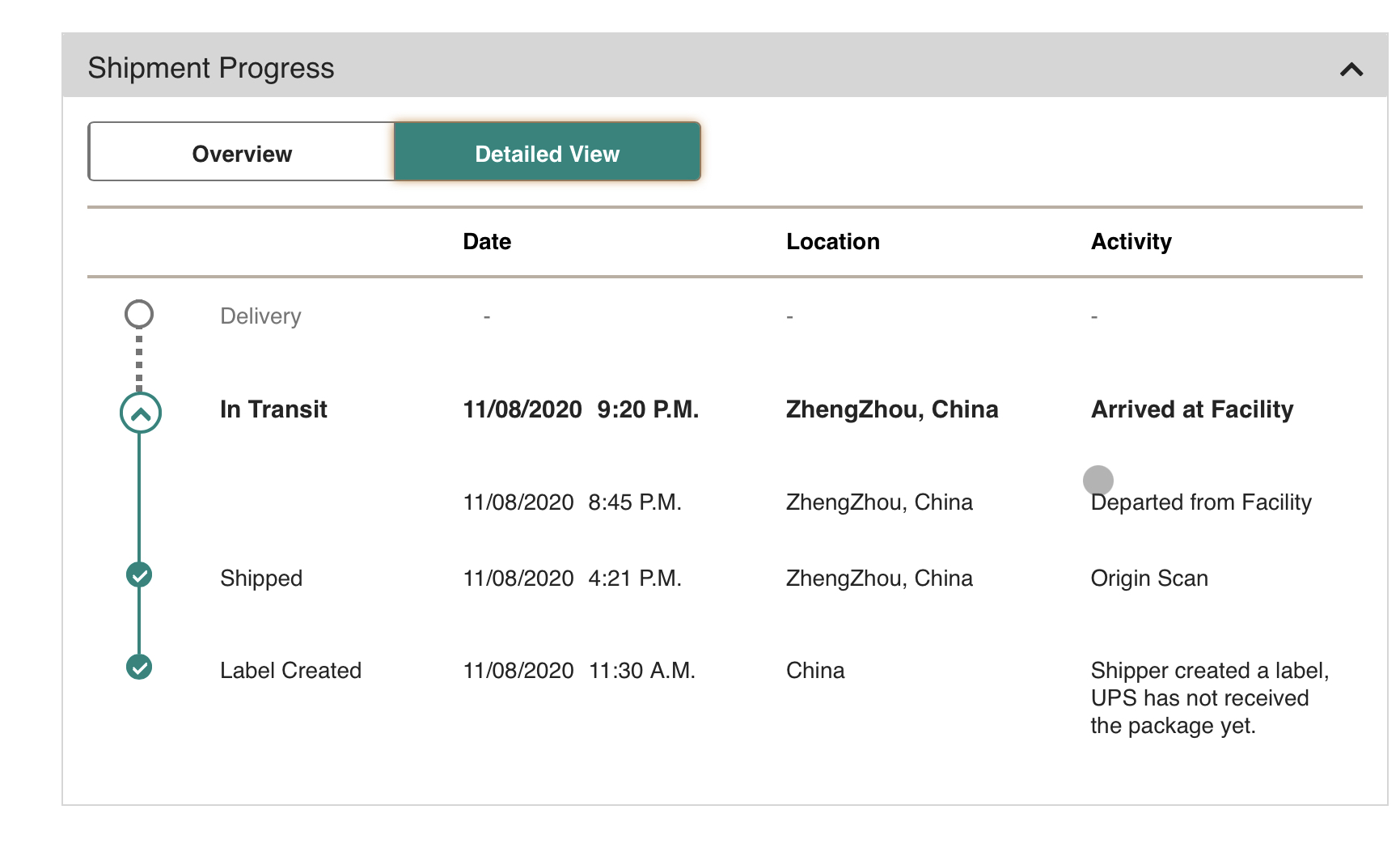This screenshot has width=1400, height=852.
Task: Click the Origin Scan activity text
Action: click(x=1149, y=579)
